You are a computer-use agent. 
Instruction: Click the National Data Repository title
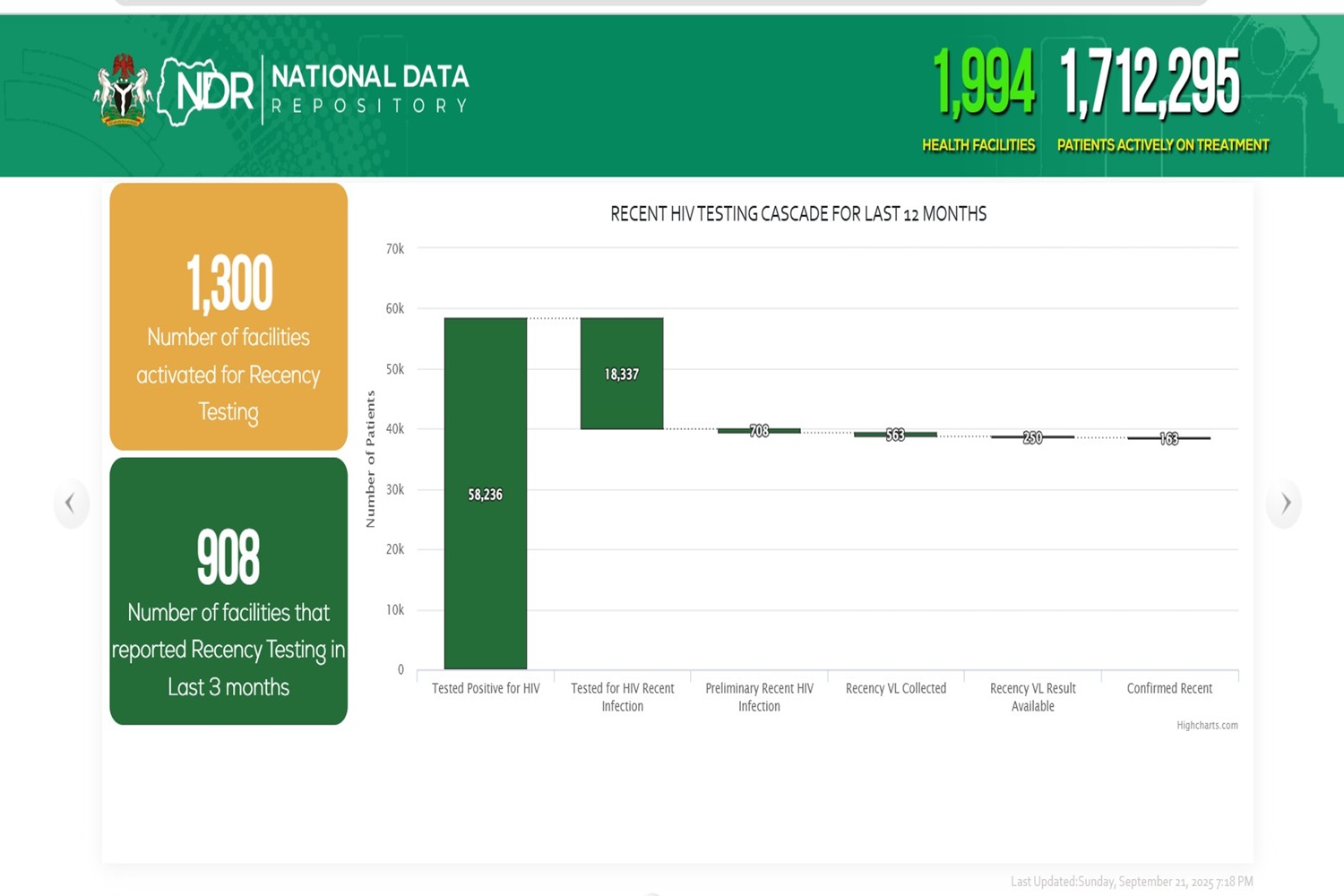pyautogui.click(x=369, y=90)
